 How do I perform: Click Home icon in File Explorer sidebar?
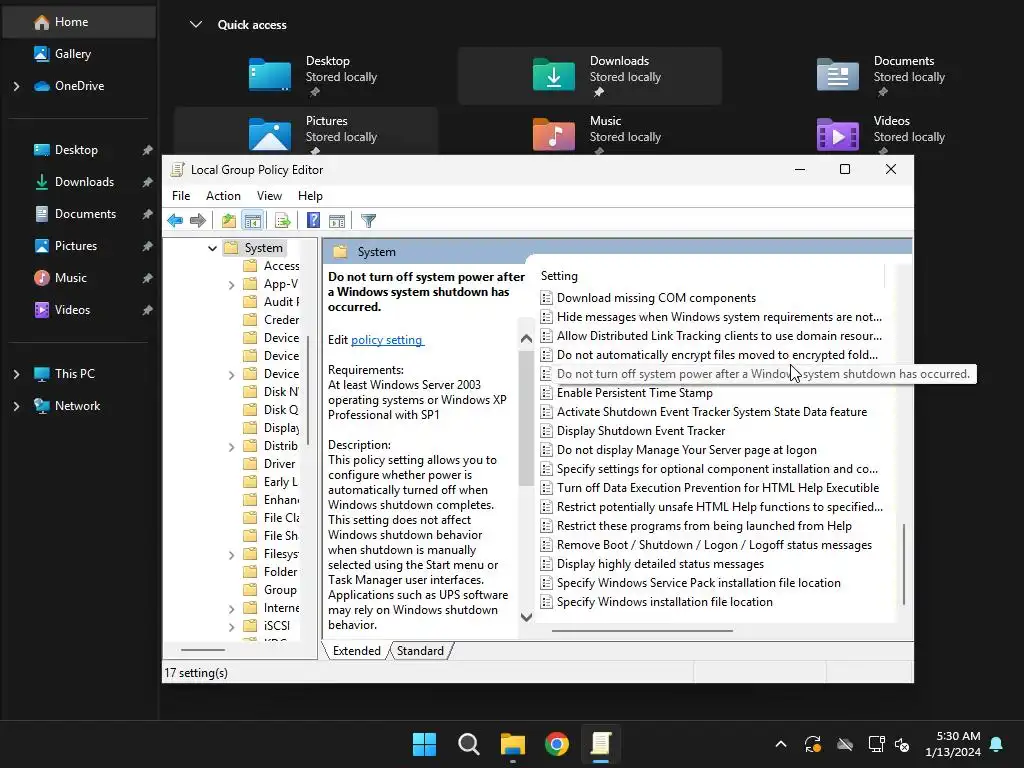tap(42, 22)
